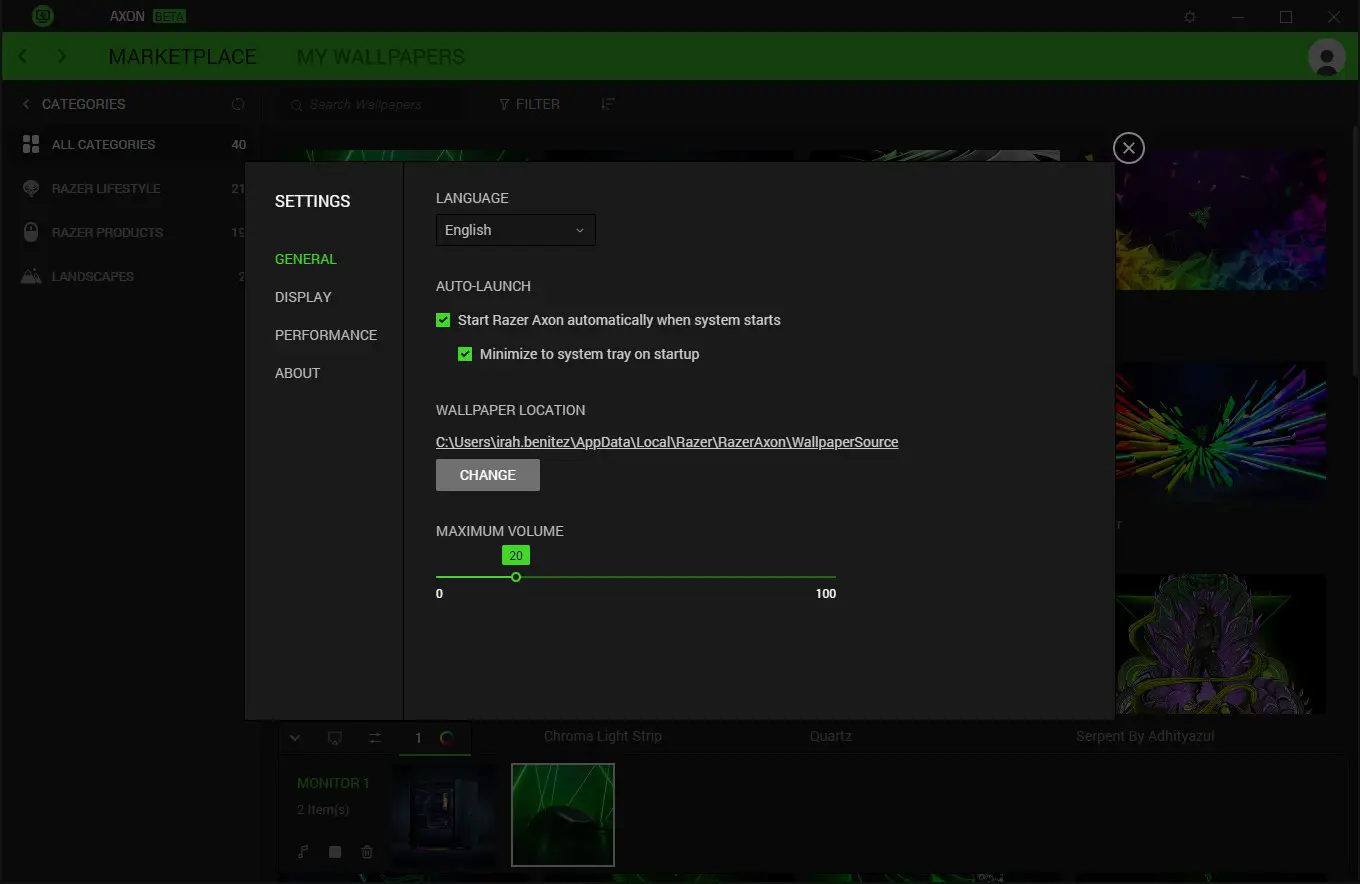Toggle minimize to system tray checkbox

pyautogui.click(x=465, y=354)
